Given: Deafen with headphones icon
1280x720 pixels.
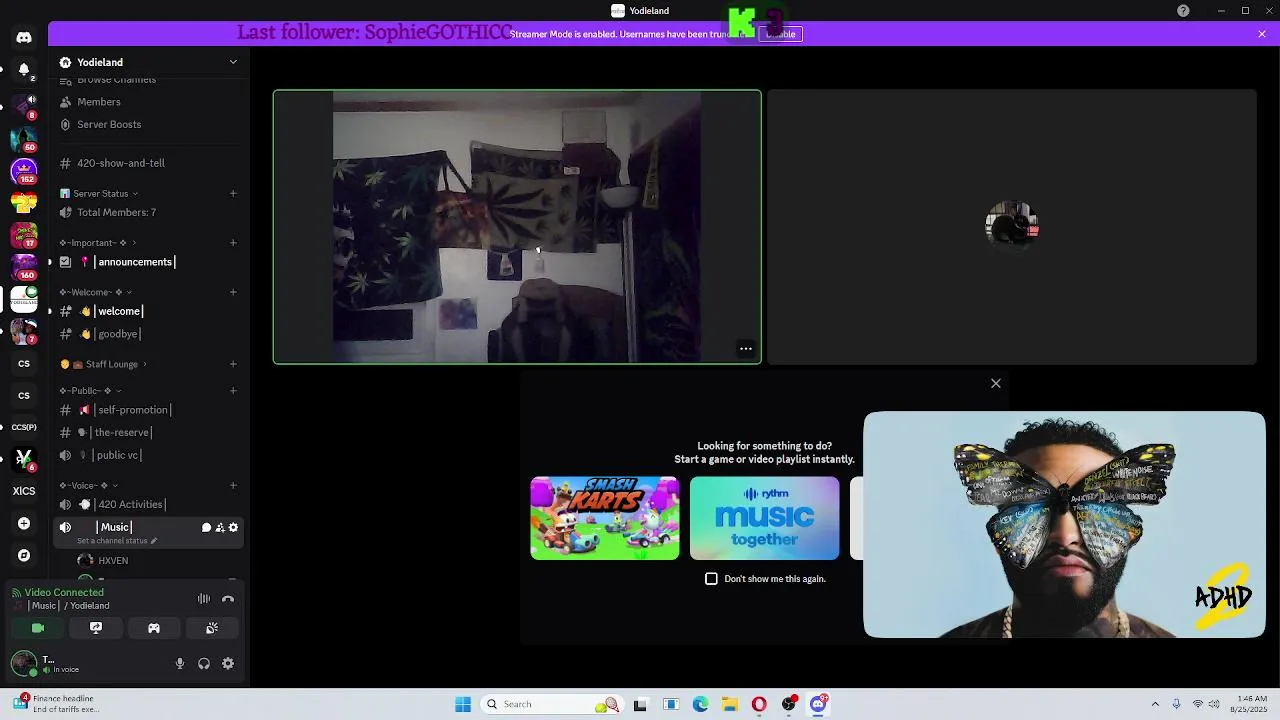Looking at the screenshot, I should [204, 663].
